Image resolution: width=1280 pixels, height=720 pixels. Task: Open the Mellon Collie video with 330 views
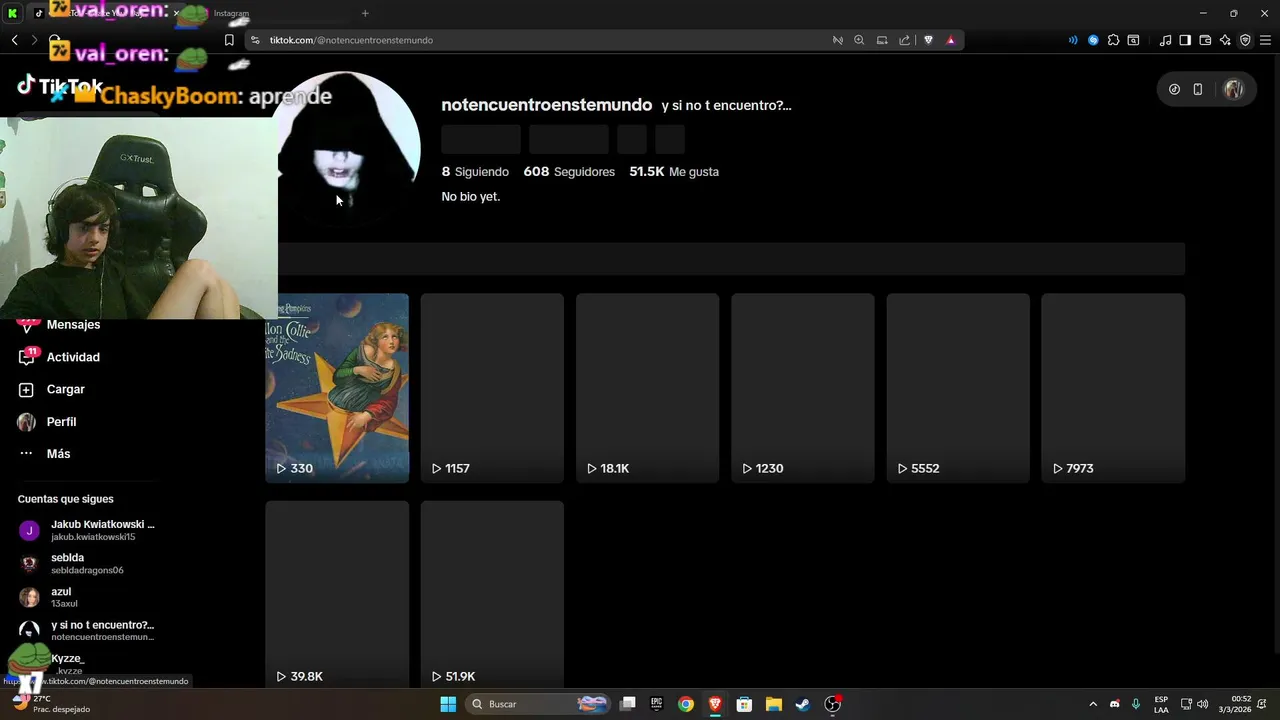point(337,388)
